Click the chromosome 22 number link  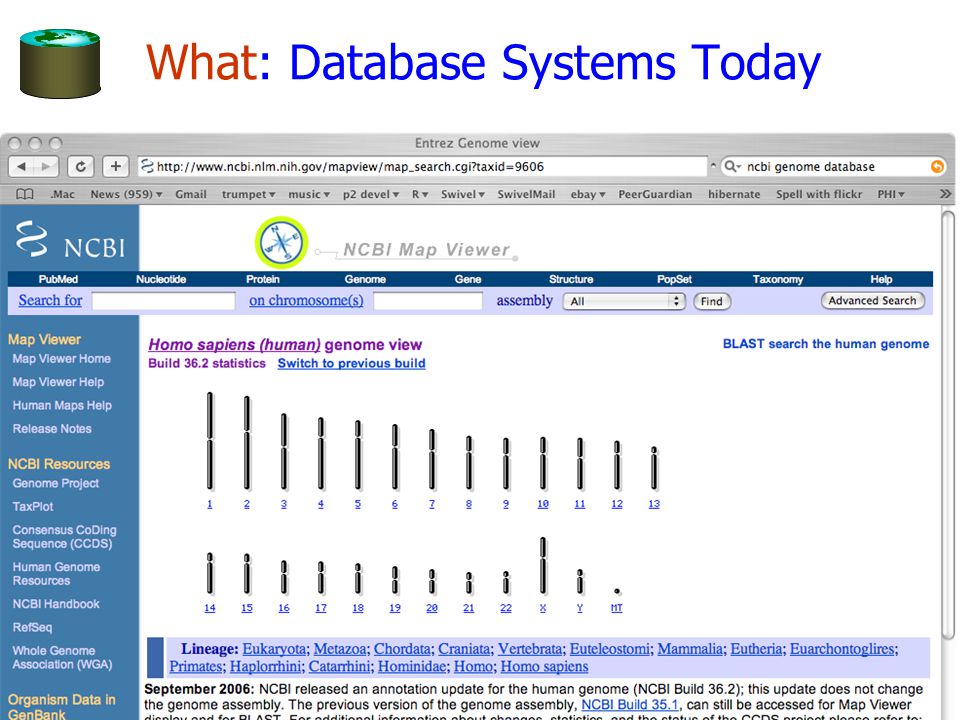tap(506, 608)
